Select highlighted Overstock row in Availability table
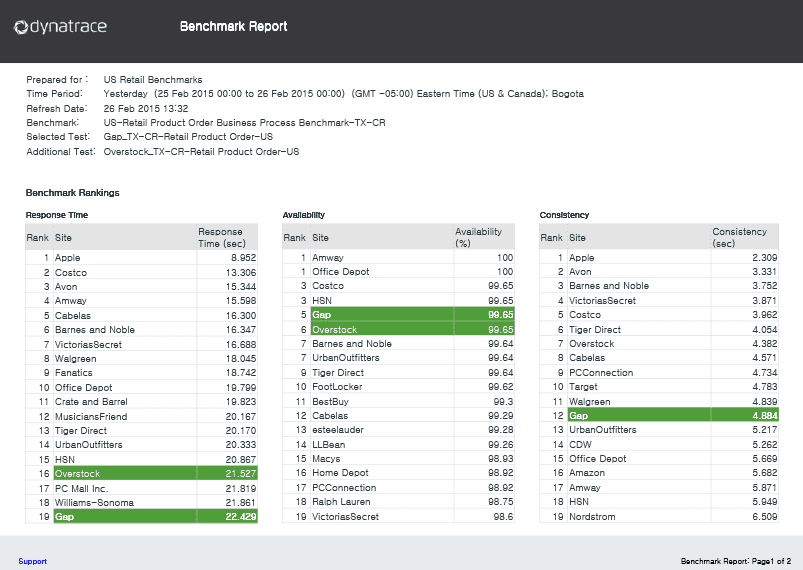 pos(398,329)
